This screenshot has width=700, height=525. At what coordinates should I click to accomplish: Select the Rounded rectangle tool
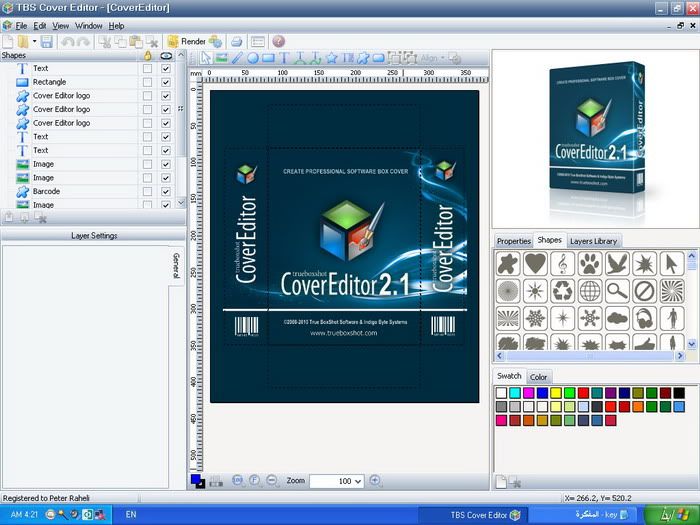click(x=379, y=58)
